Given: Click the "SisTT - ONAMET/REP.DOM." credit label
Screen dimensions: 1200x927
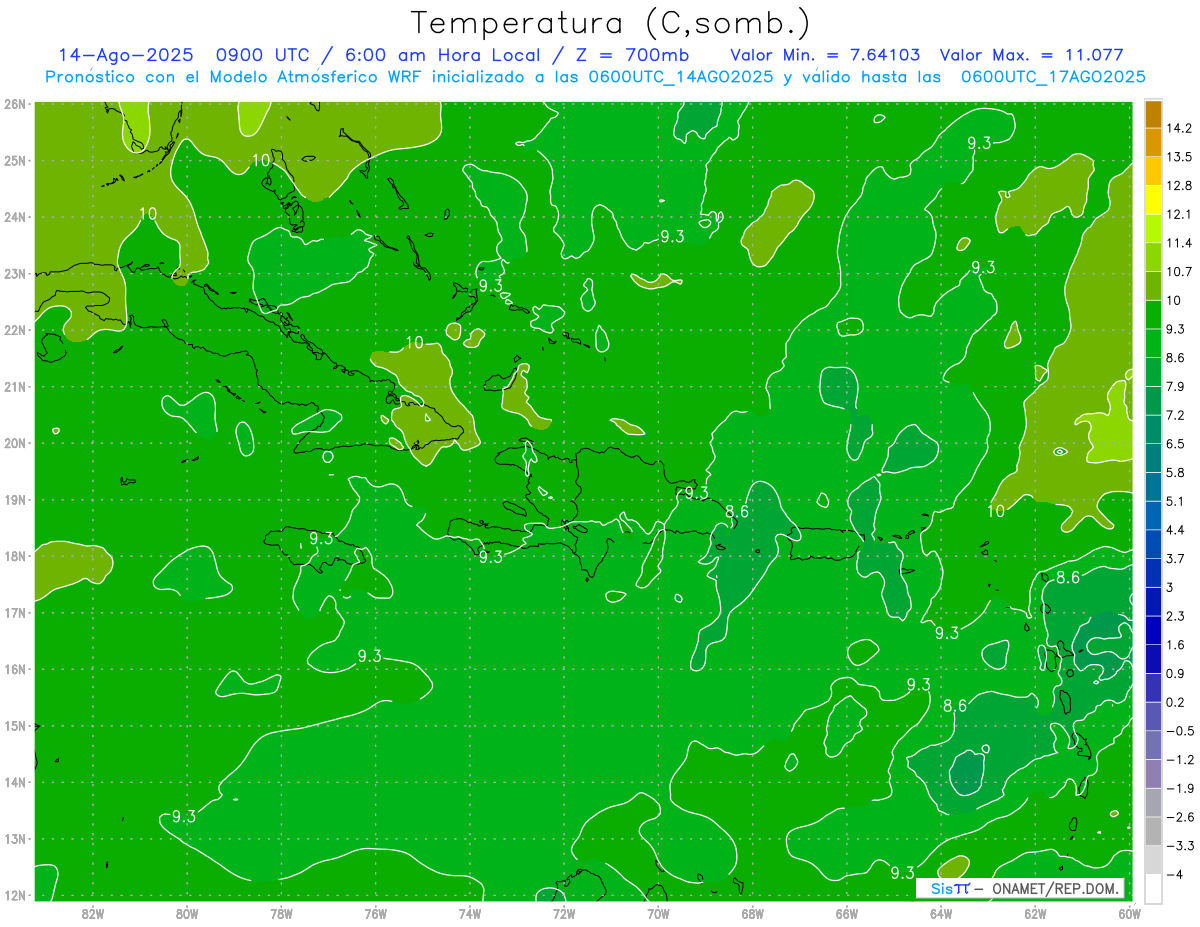Looking at the screenshot, I should (x=1018, y=888).
